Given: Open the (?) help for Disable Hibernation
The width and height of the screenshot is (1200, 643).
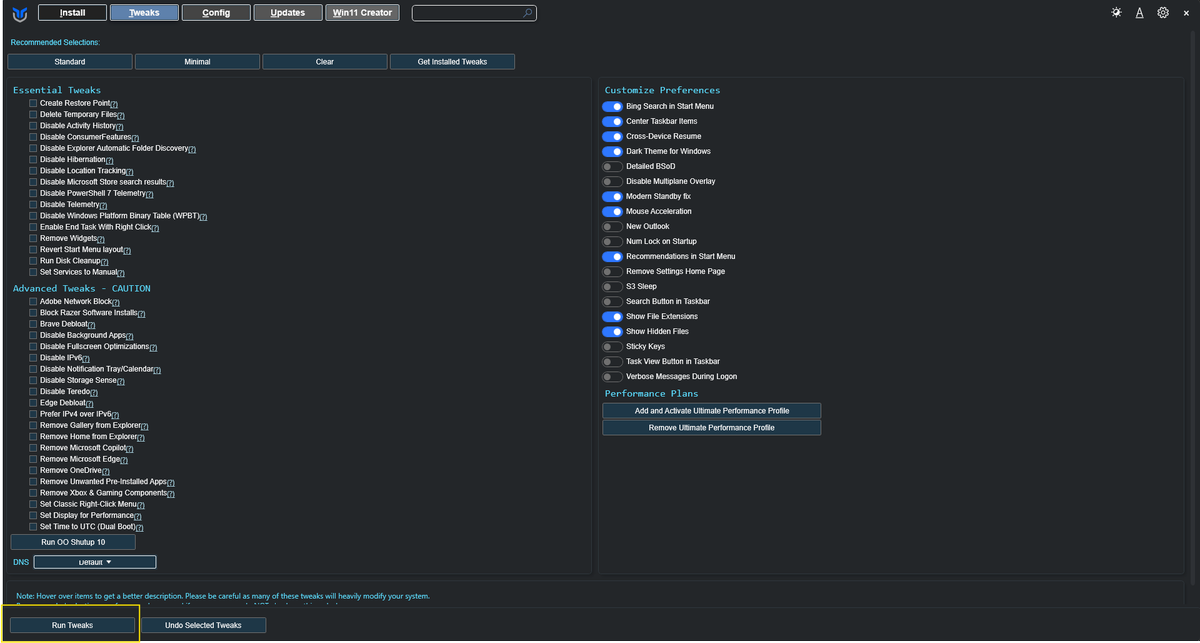Looking at the screenshot, I should pos(109,160).
